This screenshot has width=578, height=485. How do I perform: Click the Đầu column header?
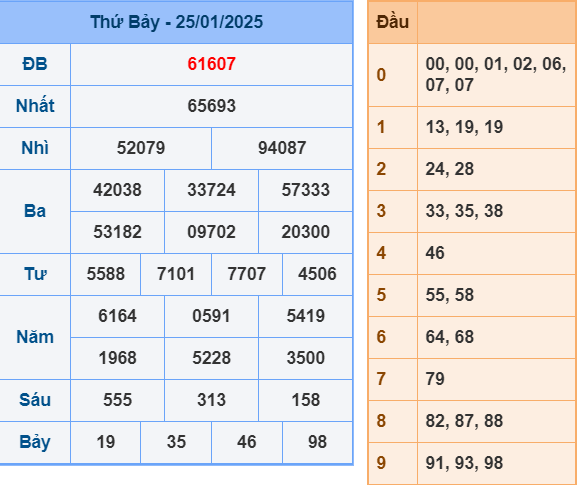coord(393,22)
